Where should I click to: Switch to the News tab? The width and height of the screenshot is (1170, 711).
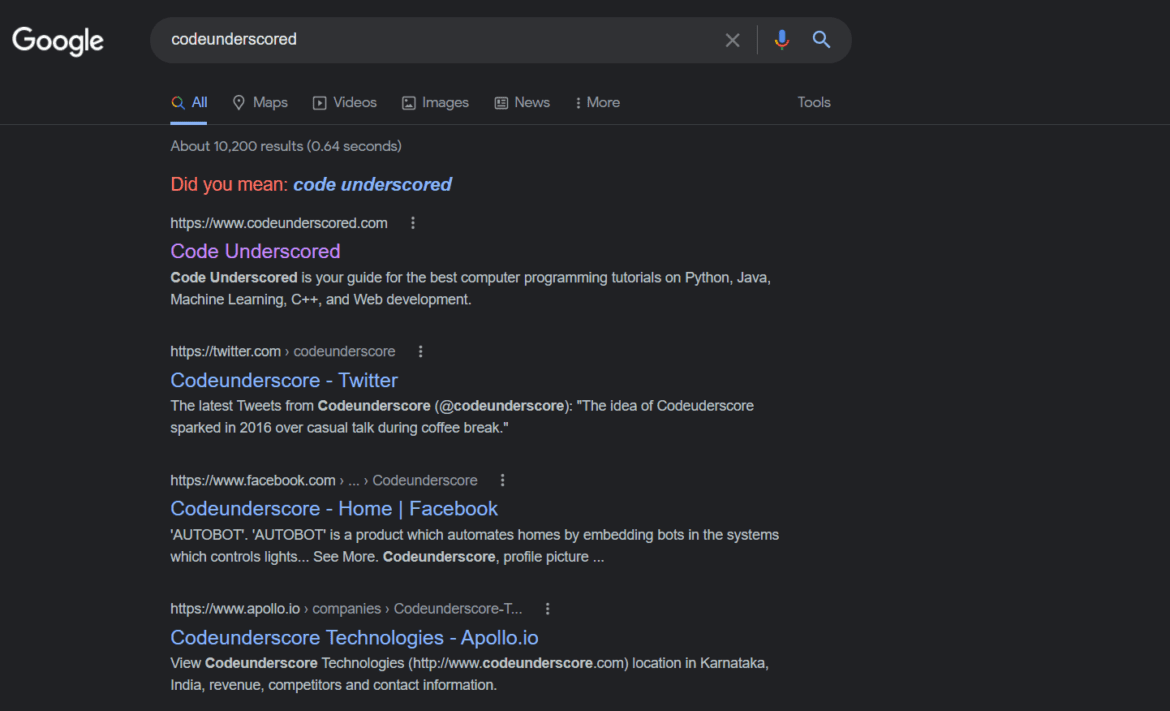522,103
